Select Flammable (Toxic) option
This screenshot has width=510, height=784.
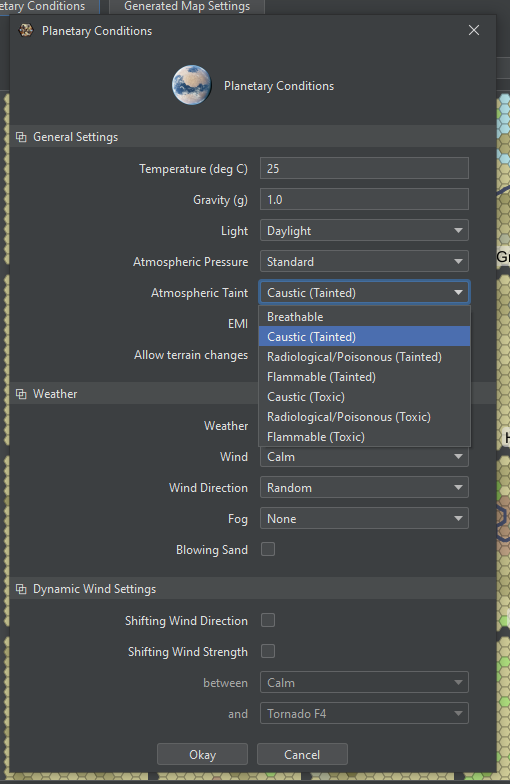tap(364, 436)
